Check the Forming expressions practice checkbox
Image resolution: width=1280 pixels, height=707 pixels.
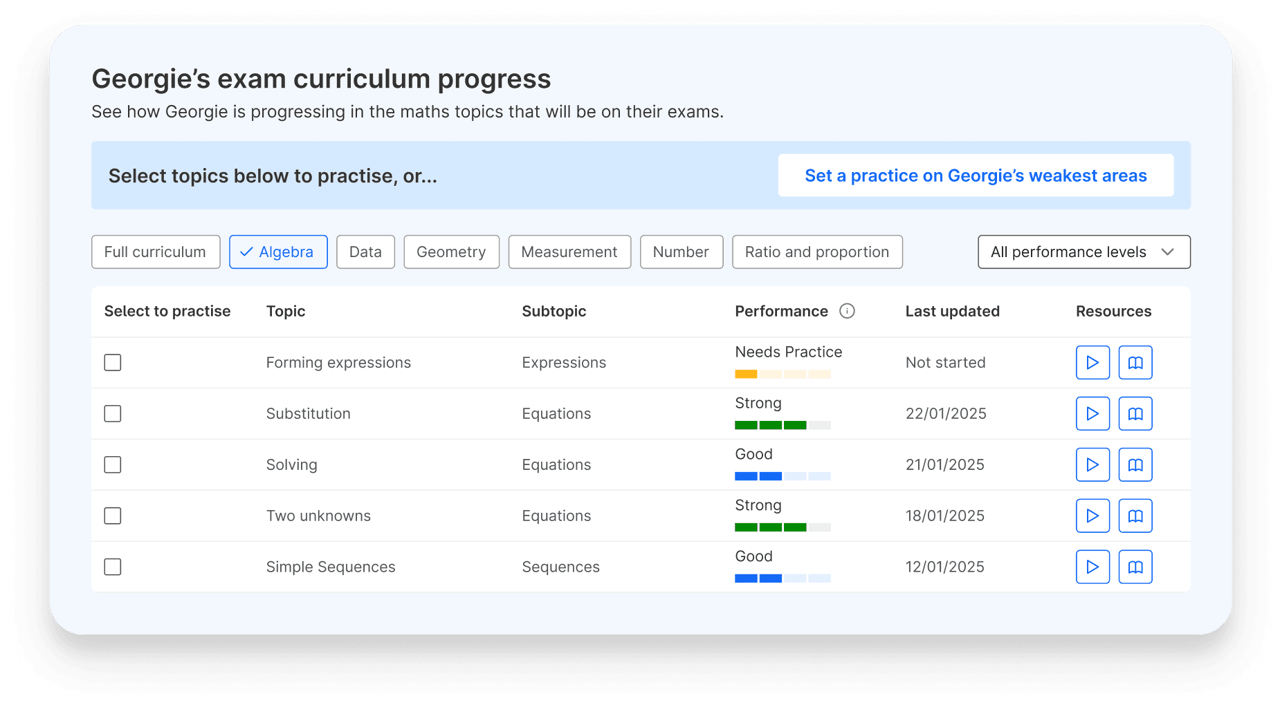coord(112,362)
